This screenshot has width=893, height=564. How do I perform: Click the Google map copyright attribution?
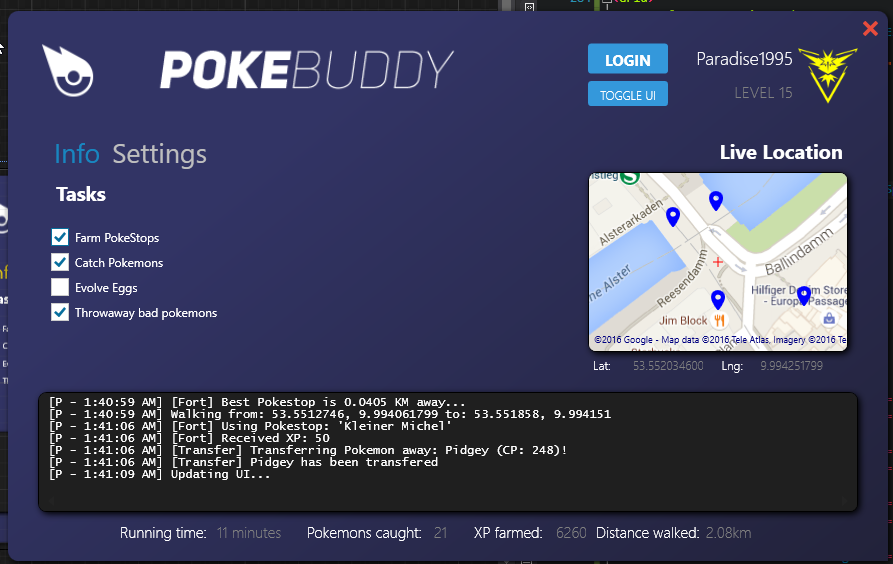coord(720,340)
